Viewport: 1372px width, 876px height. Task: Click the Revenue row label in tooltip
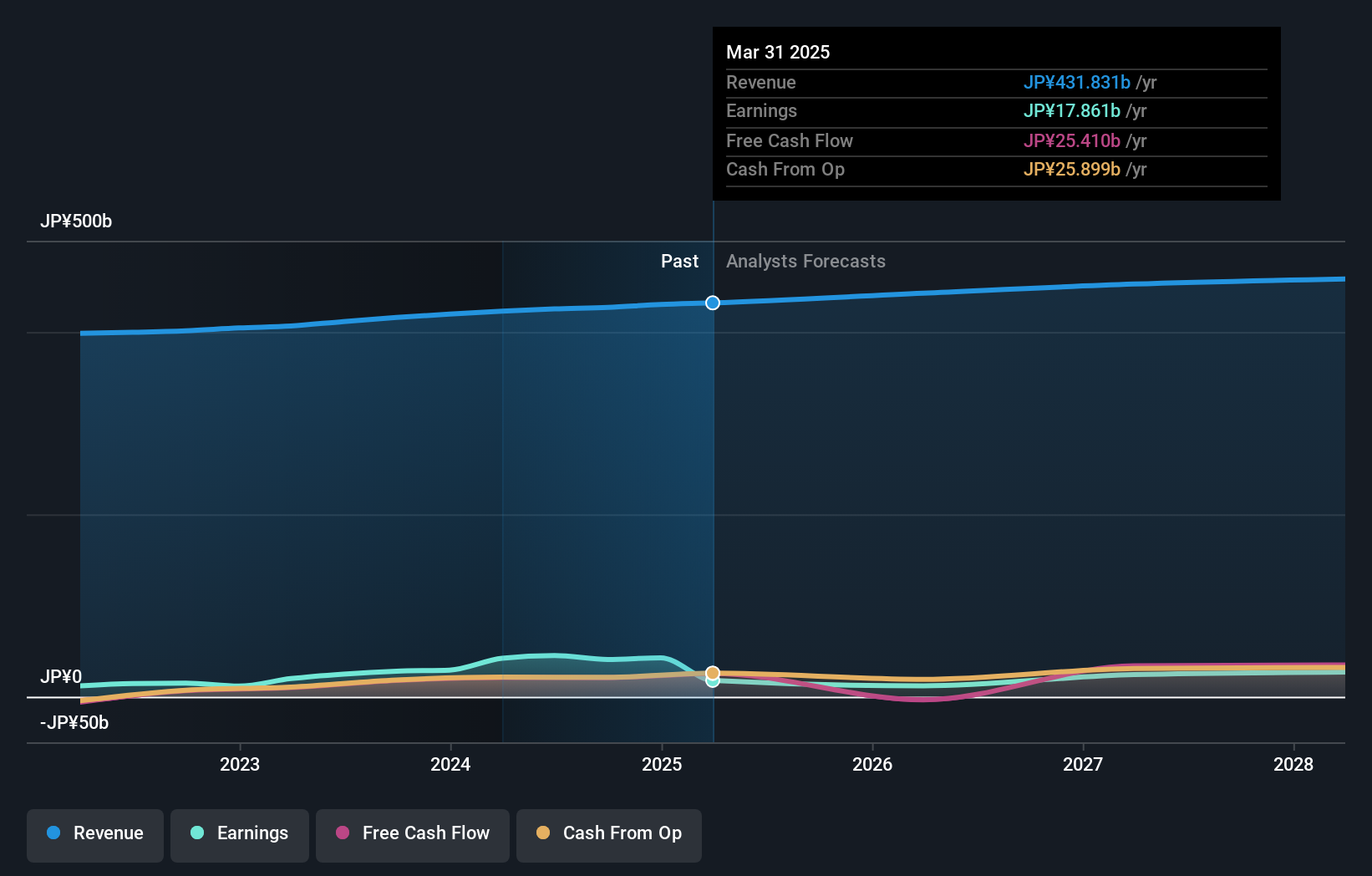pyautogui.click(x=760, y=82)
